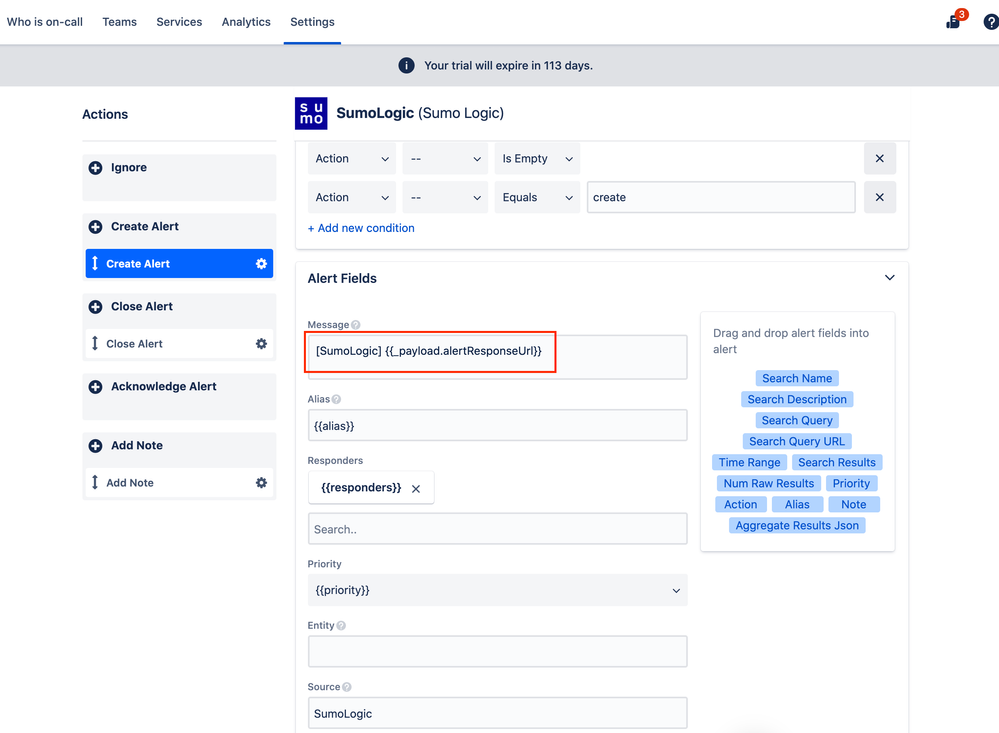
Task: Add new Acknowledge Alert action plus icon
Action: tap(96, 387)
